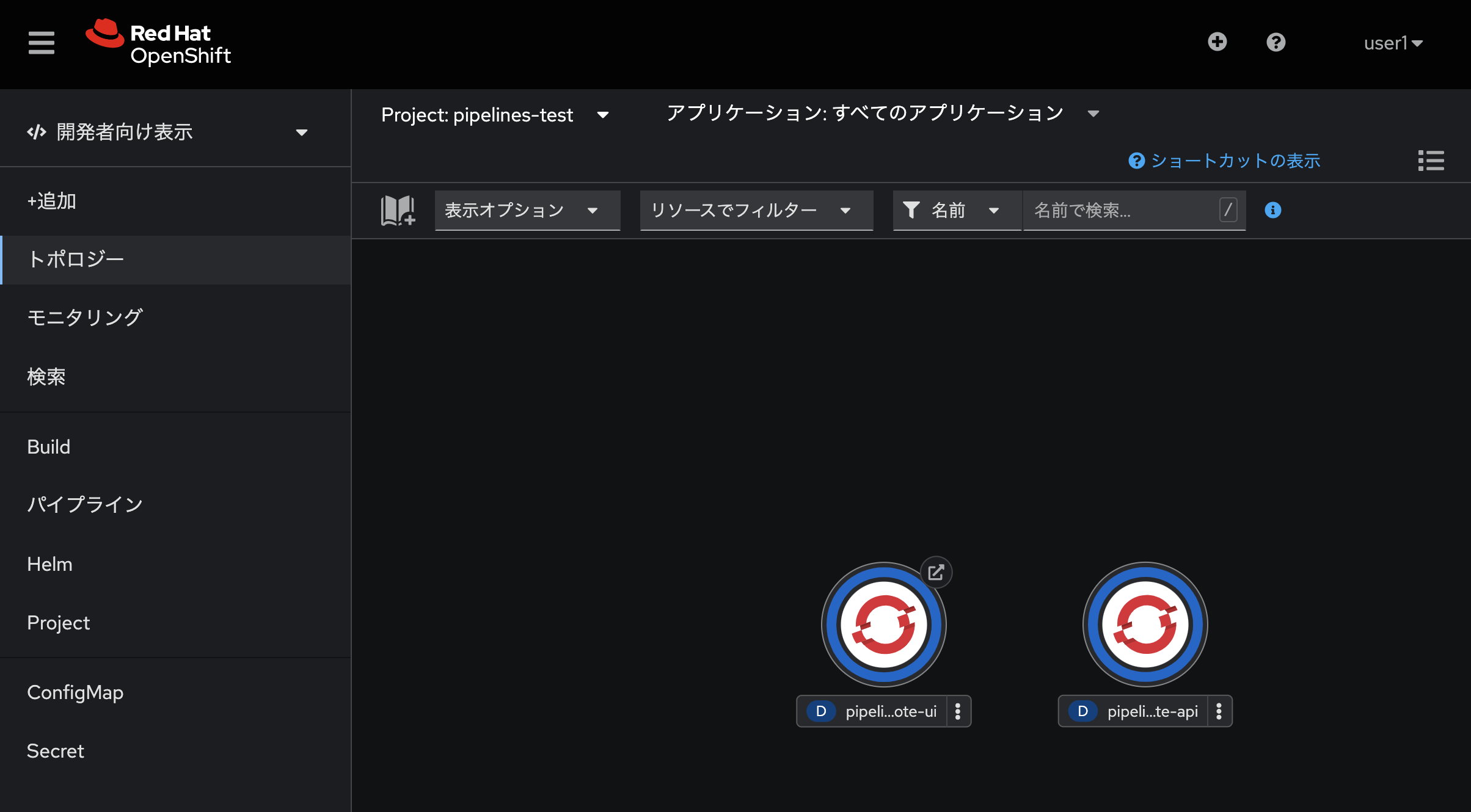
Task: Navigate to パイプライン
Action: click(175, 504)
